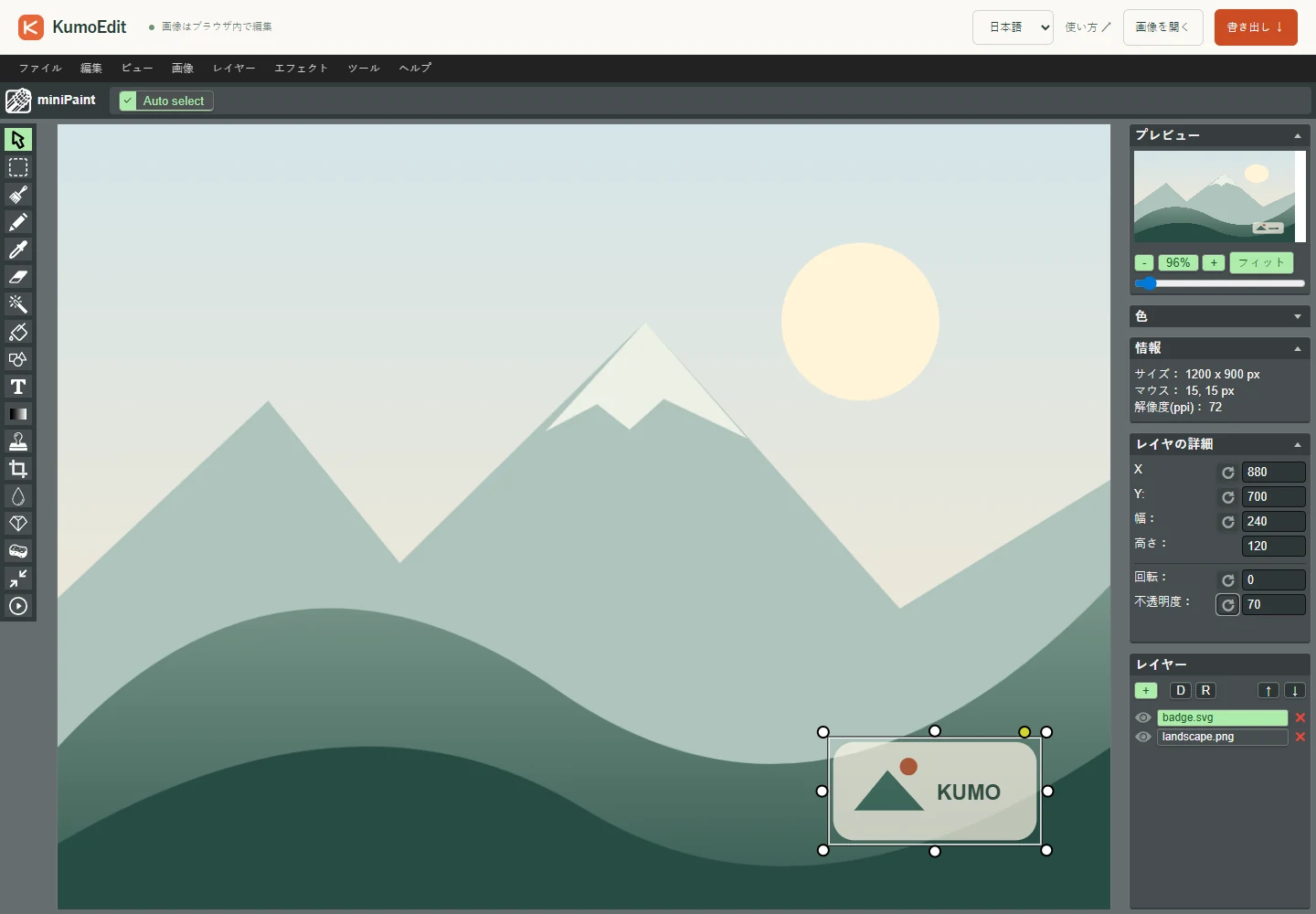
Task: Open the Shapes tool
Action: pos(18,359)
